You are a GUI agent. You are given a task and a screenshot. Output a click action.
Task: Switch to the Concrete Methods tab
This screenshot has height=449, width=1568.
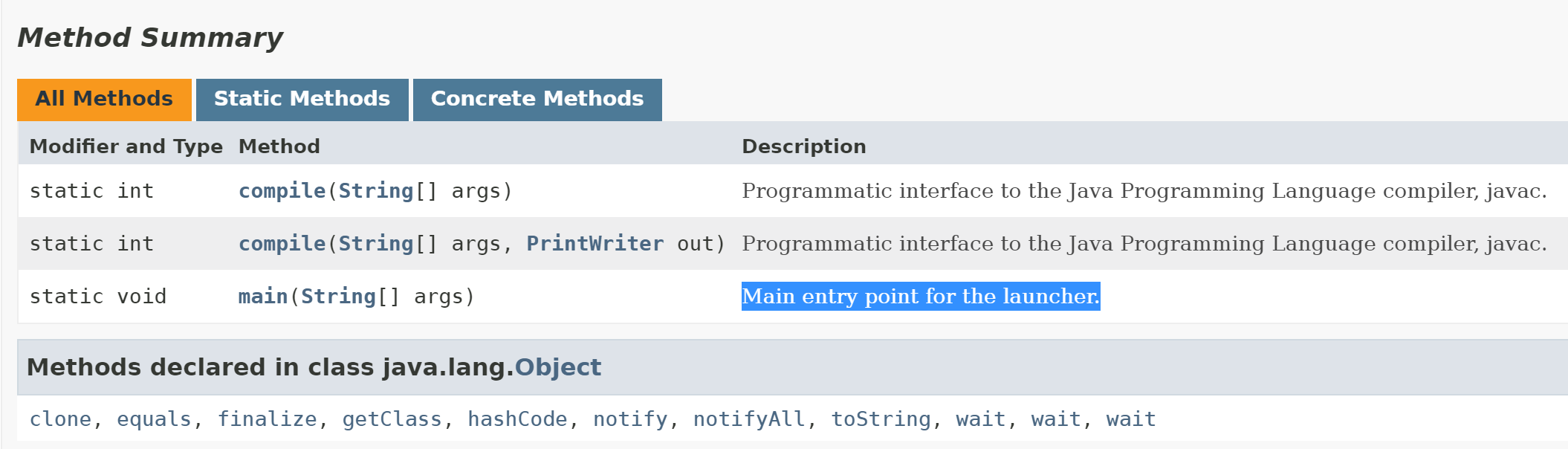pos(537,98)
